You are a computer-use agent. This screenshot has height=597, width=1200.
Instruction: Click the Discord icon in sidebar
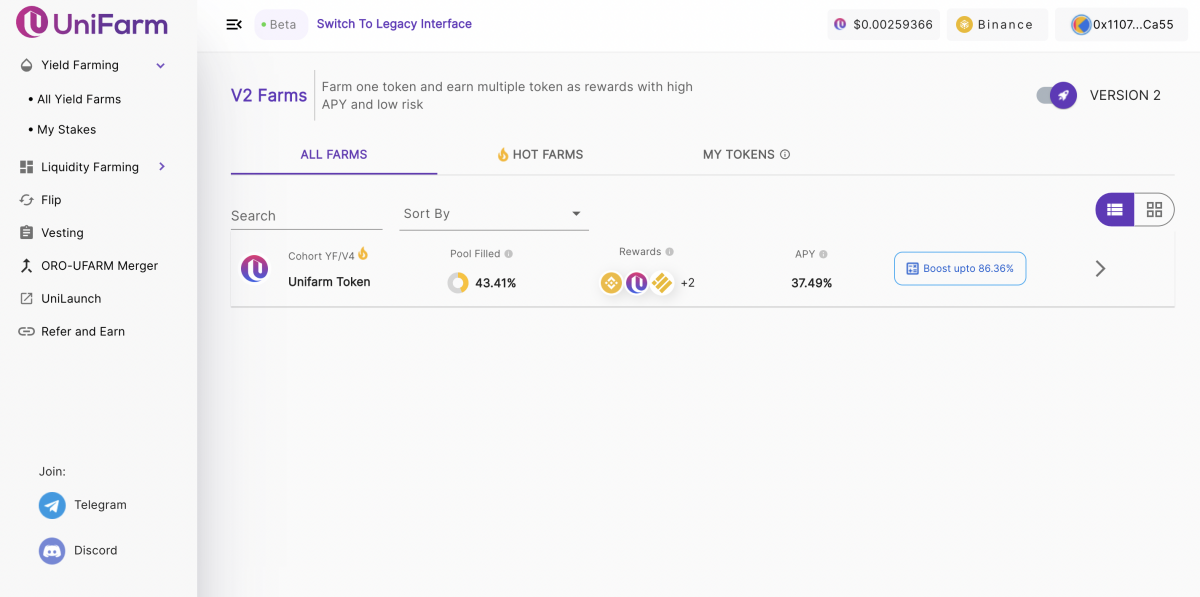click(52, 551)
